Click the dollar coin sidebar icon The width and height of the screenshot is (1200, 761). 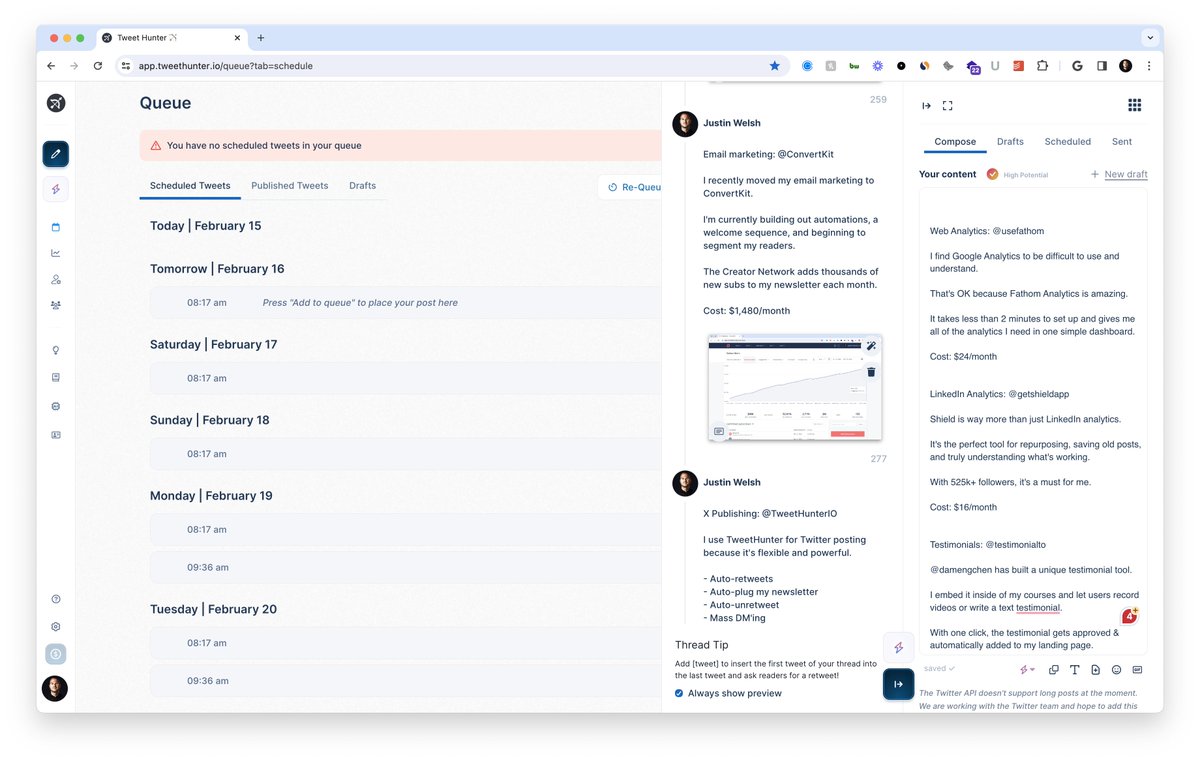click(56, 654)
